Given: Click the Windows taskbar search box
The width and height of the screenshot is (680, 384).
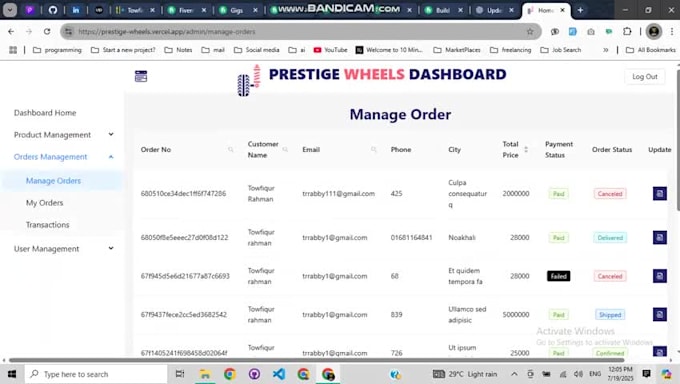Looking at the screenshot, I should coord(95,374).
